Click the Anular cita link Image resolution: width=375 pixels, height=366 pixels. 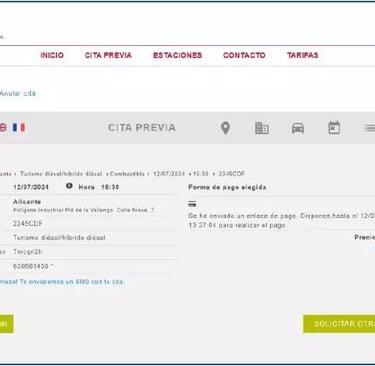pos(17,93)
